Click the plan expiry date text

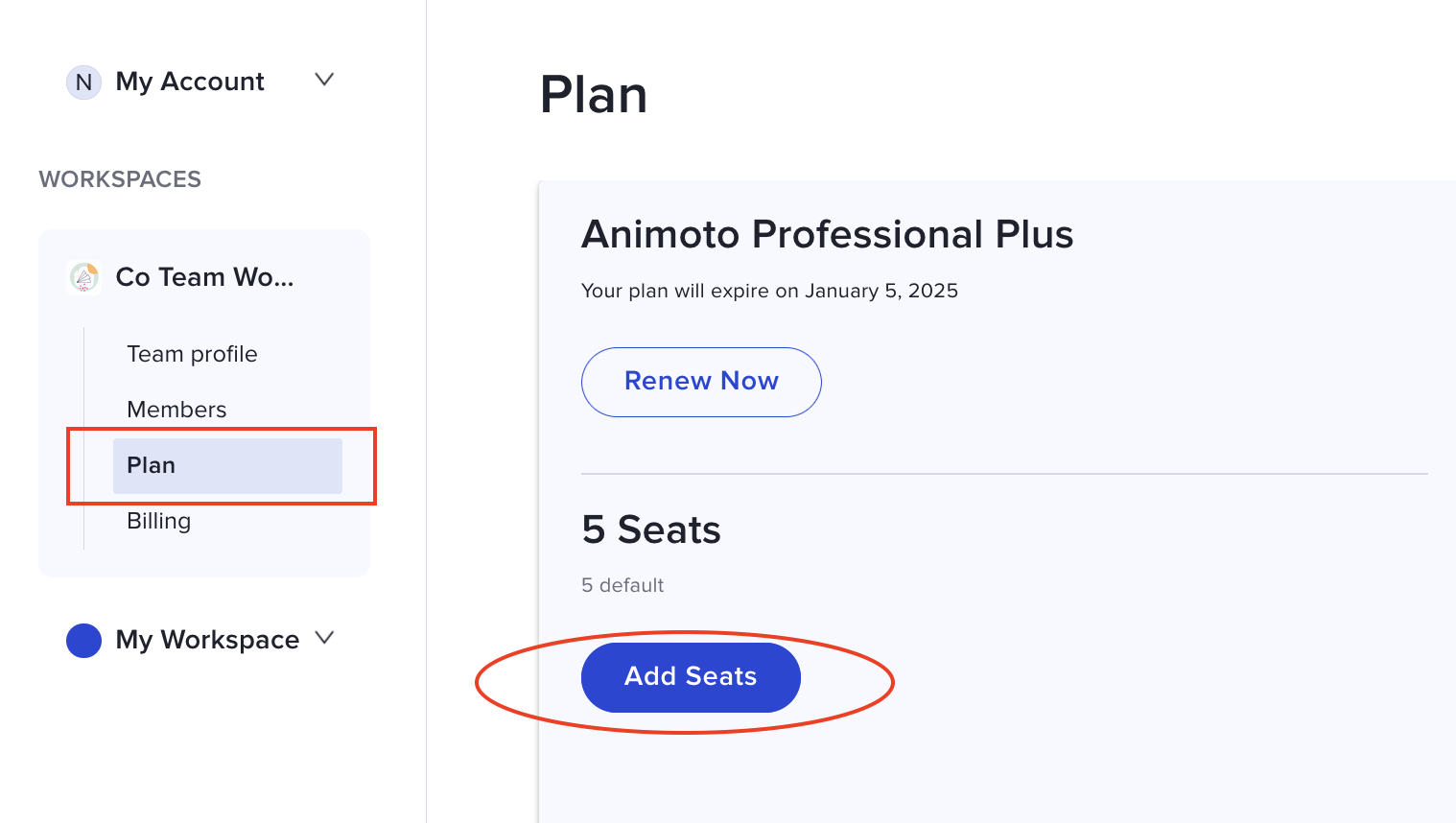click(x=769, y=291)
